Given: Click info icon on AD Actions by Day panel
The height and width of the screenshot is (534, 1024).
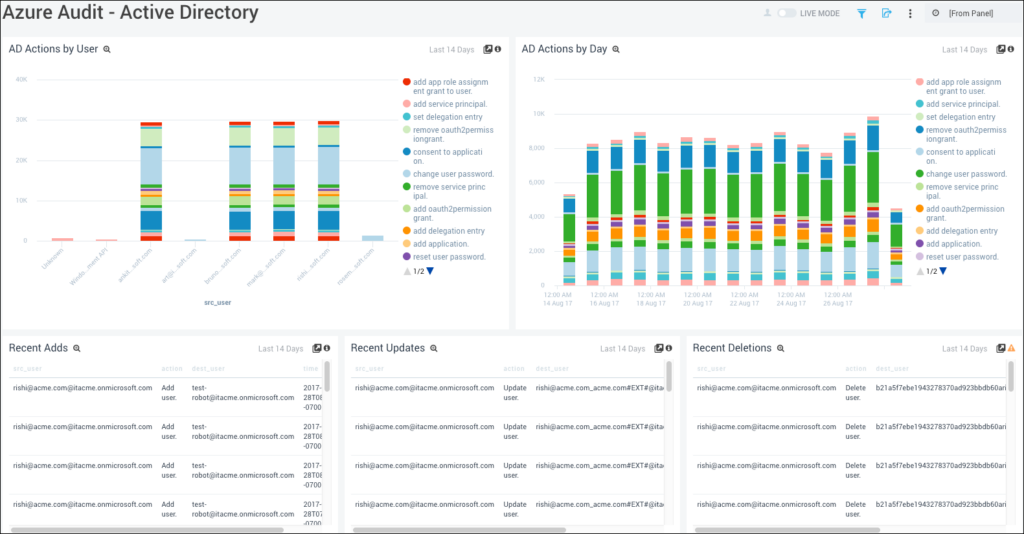Looking at the screenshot, I should click(x=1011, y=49).
